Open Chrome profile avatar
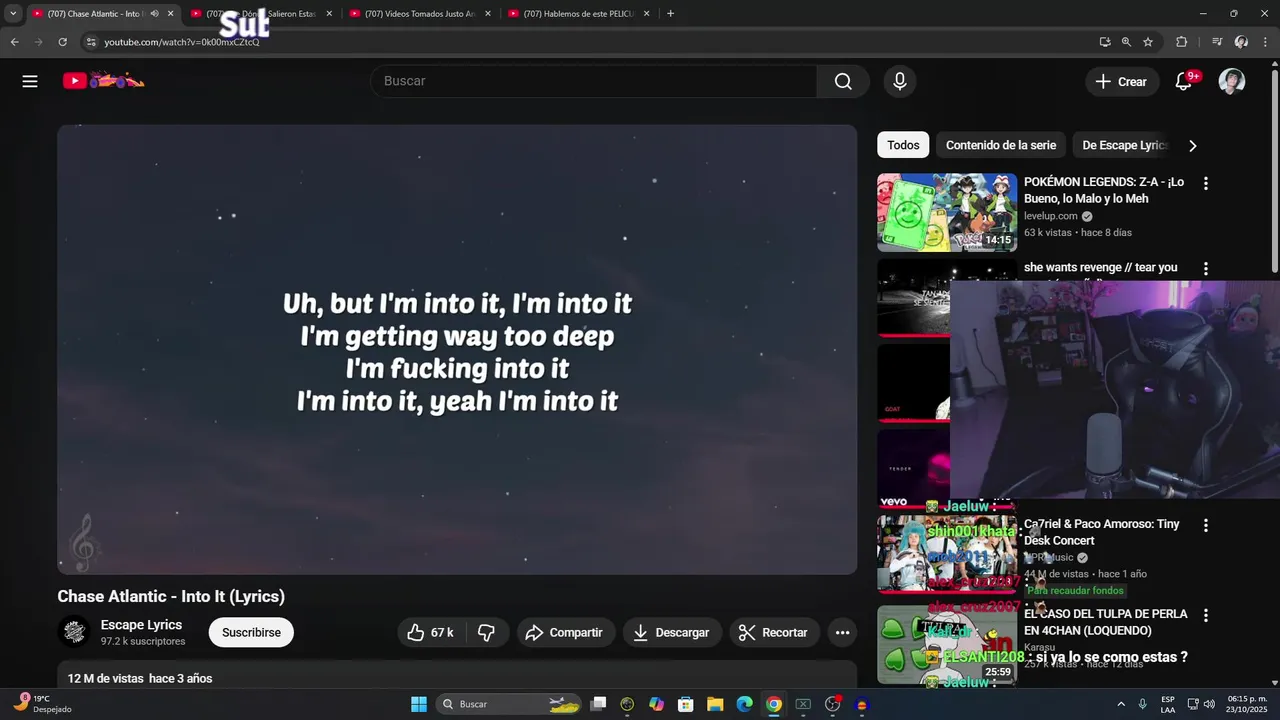 tap(1241, 42)
